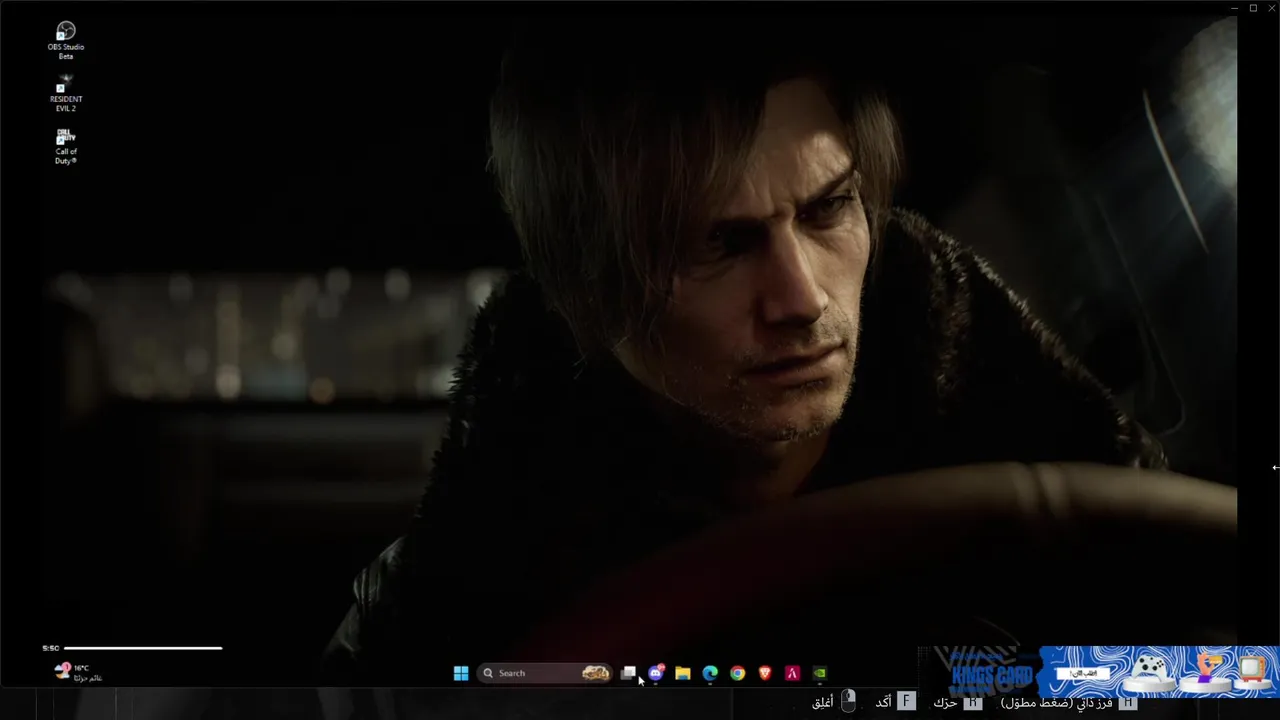Open Brave browser from the taskbar
Image resolution: width=1280 pixels, height=720 pixels.
(x=765, y=673)
